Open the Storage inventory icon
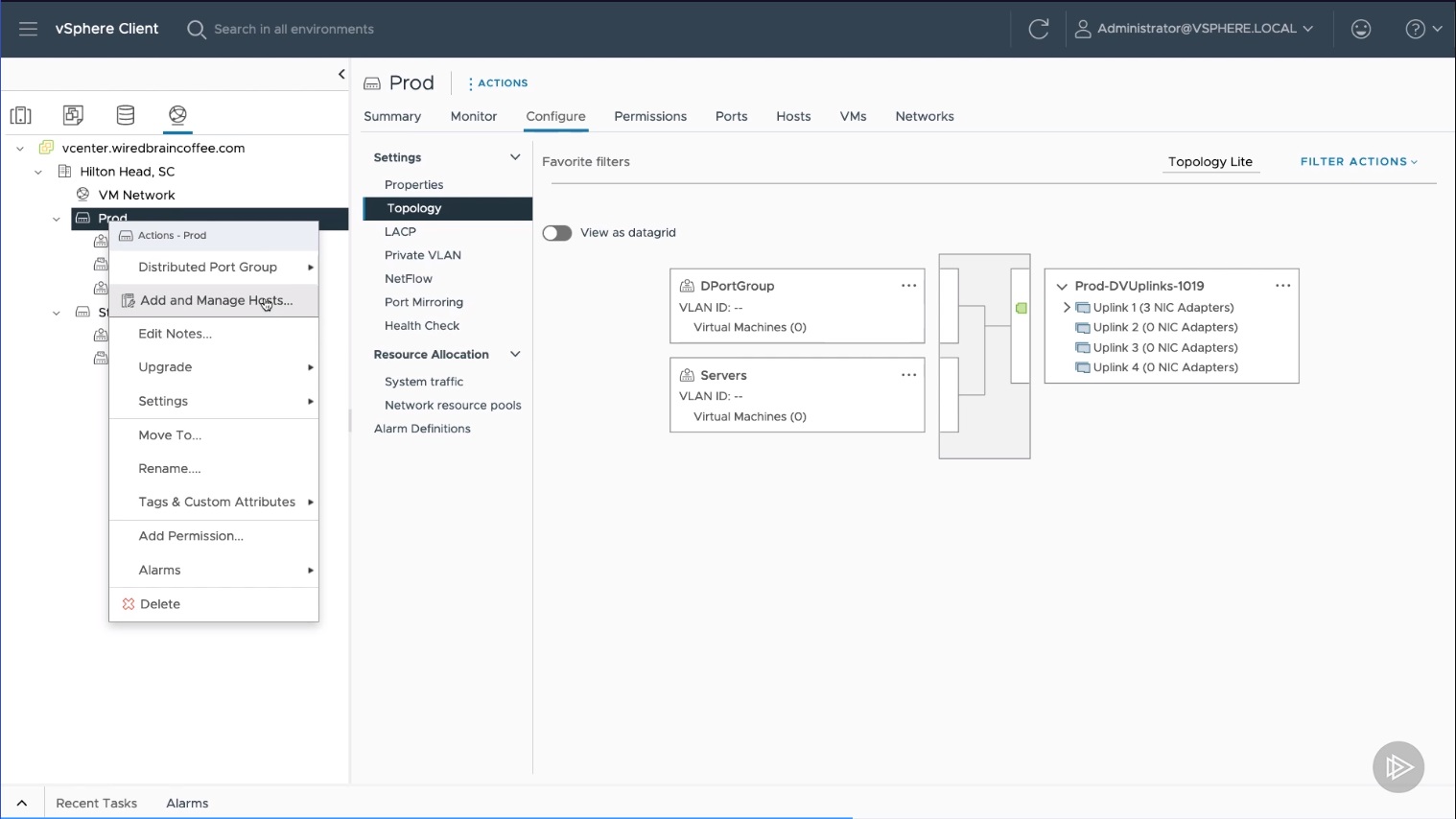 (x=125, y=115)
